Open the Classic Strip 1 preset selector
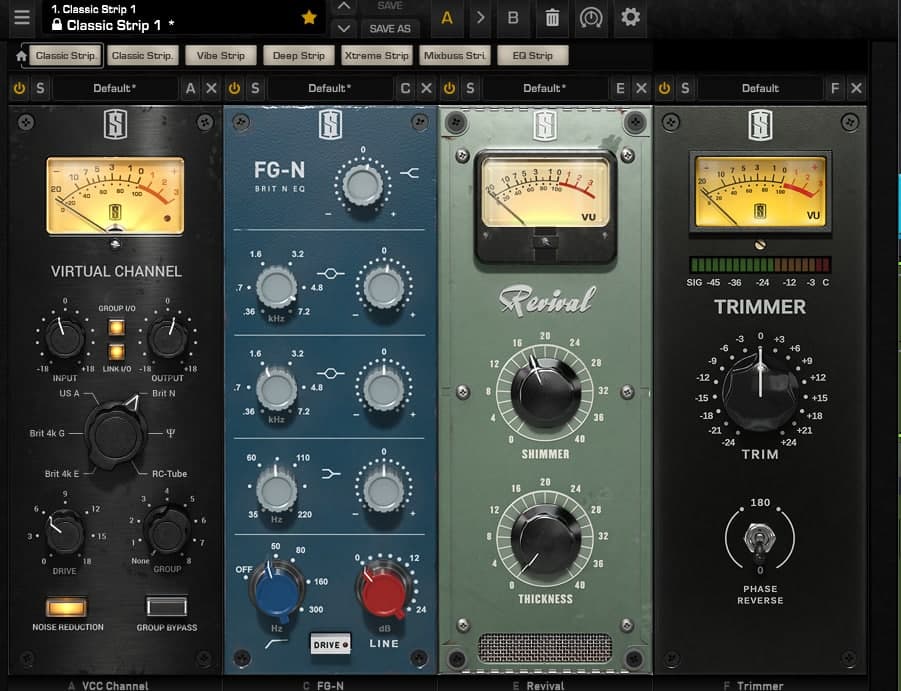Image resolution: width=901 pixels, height=691 pixels. [x=183, y=17]
